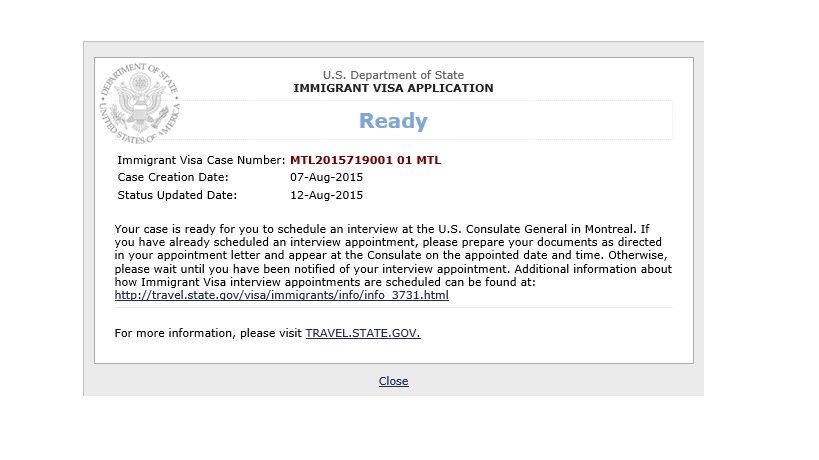819x460 pixels.
Task: Click the 'For more information' text
Action: 208,333
